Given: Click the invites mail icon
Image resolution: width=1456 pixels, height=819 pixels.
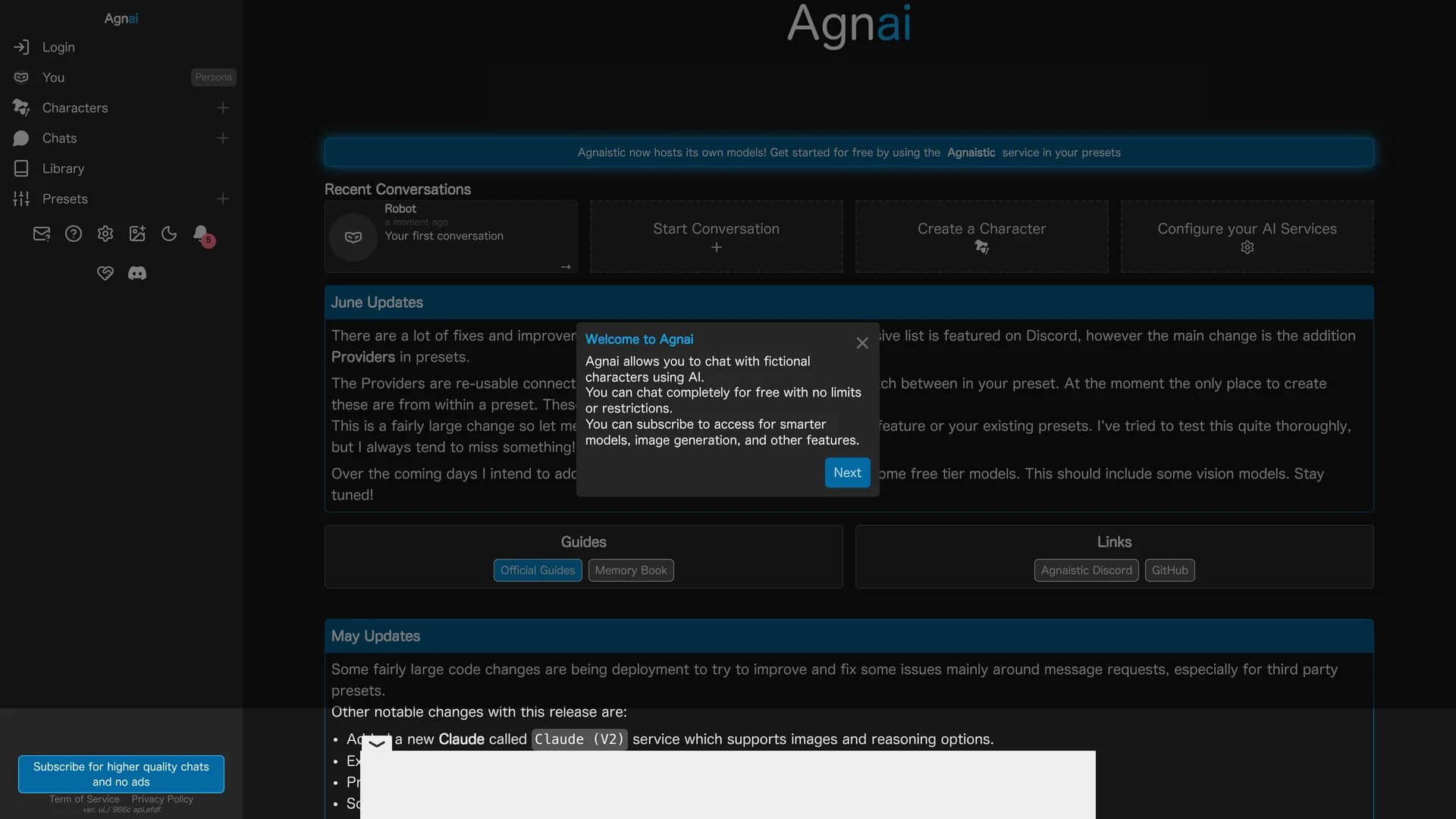Looking at the screenshot, I should tap(42, 234).
